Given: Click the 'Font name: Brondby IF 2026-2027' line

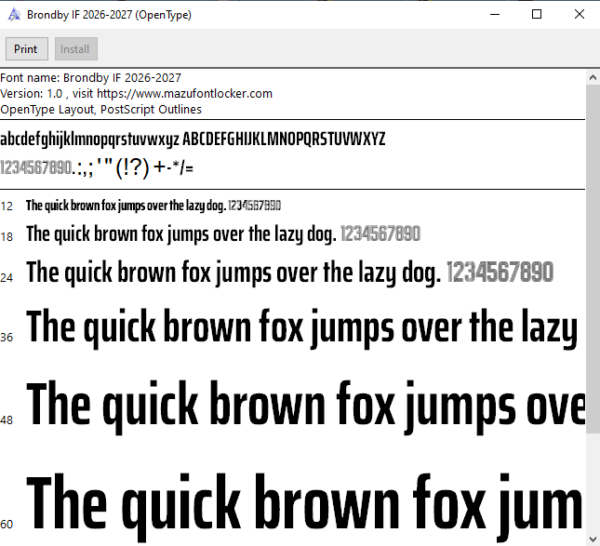Looking at the screenshot, I should 91,78.
